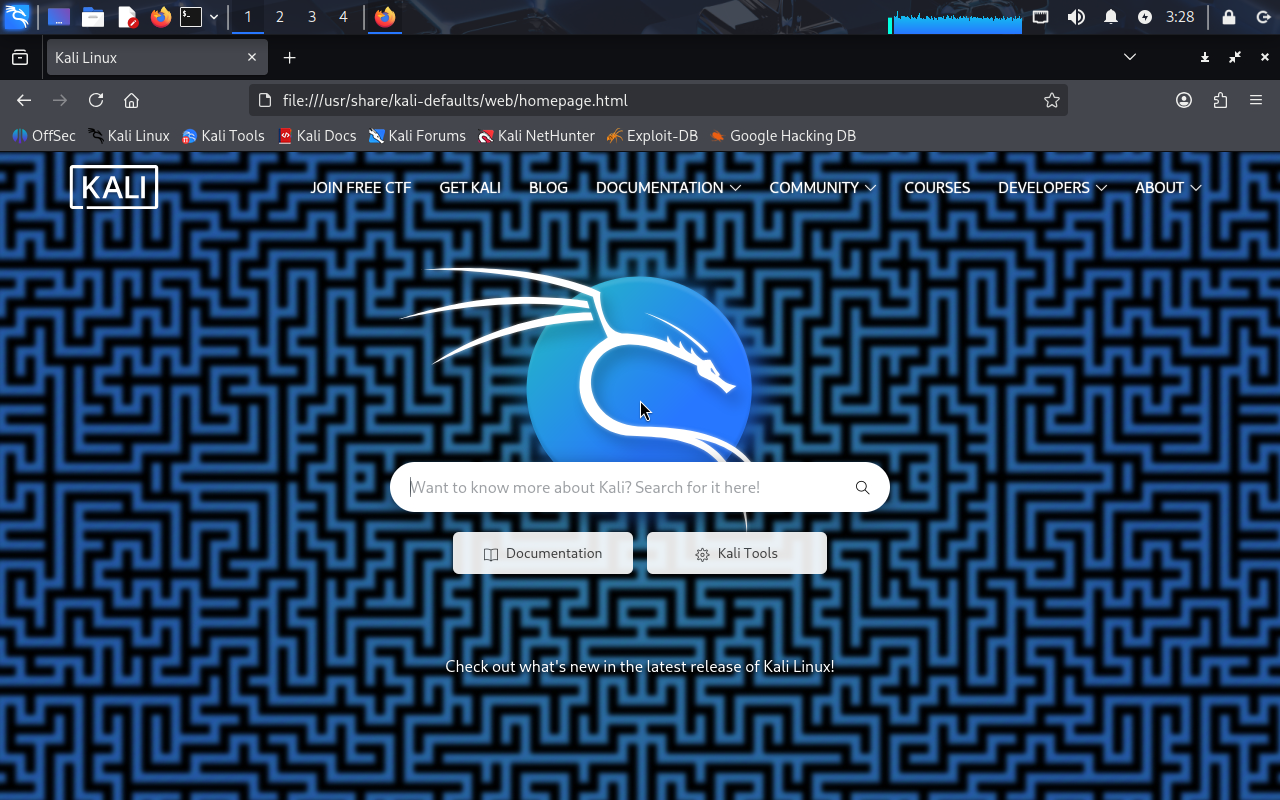Open the Developers dropdown in navigation
The width and height of the screenshot is (1280, 800).
point(1052,188)
